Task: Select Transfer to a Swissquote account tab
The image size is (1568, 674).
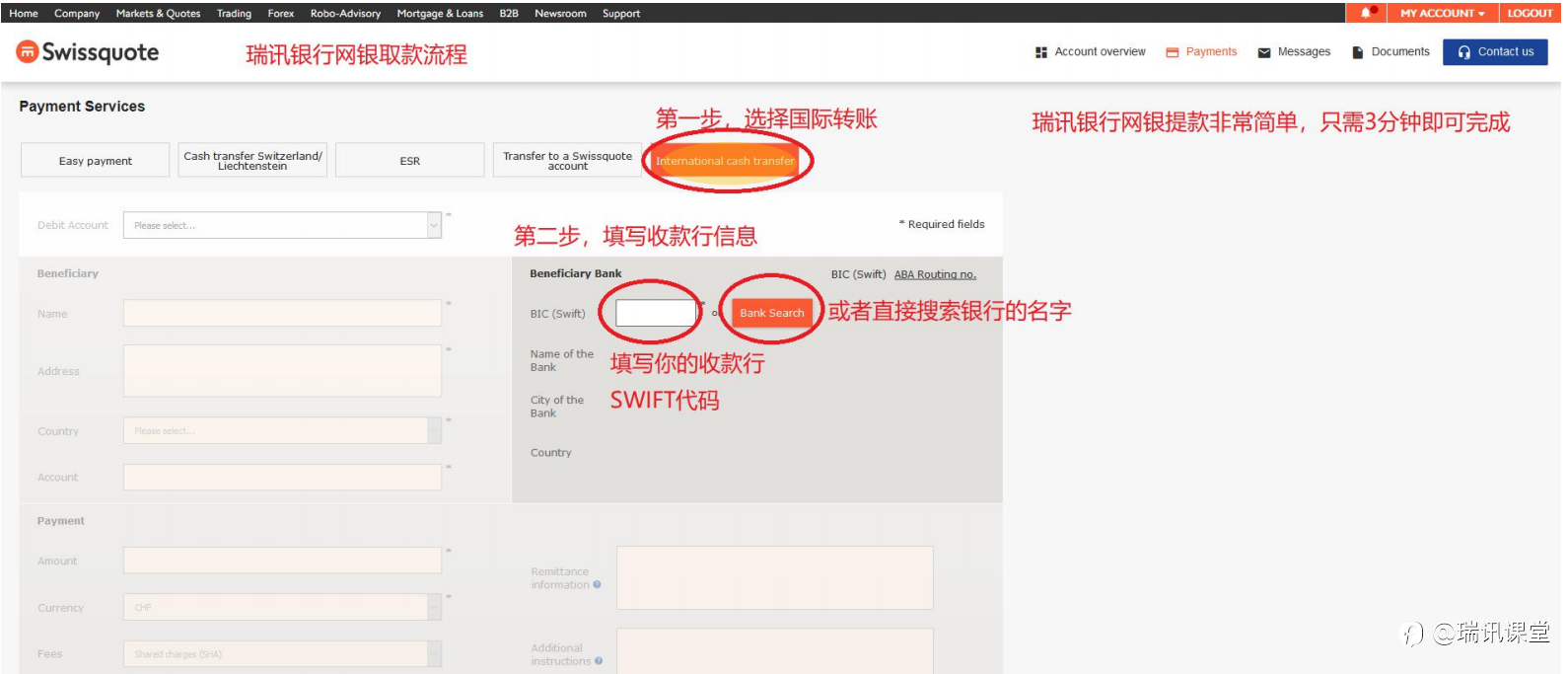Action: click(567, 161)
